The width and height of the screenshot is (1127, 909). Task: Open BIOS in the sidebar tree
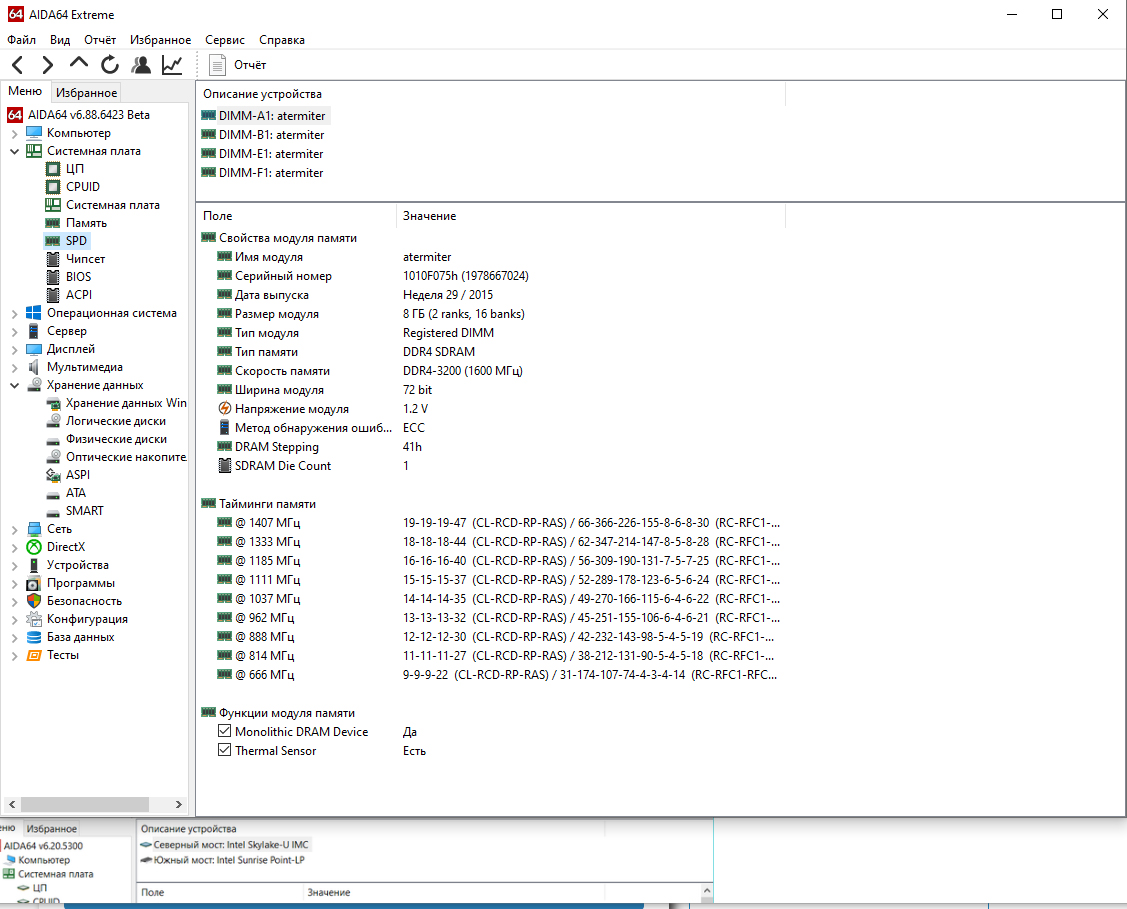(78, 277)
